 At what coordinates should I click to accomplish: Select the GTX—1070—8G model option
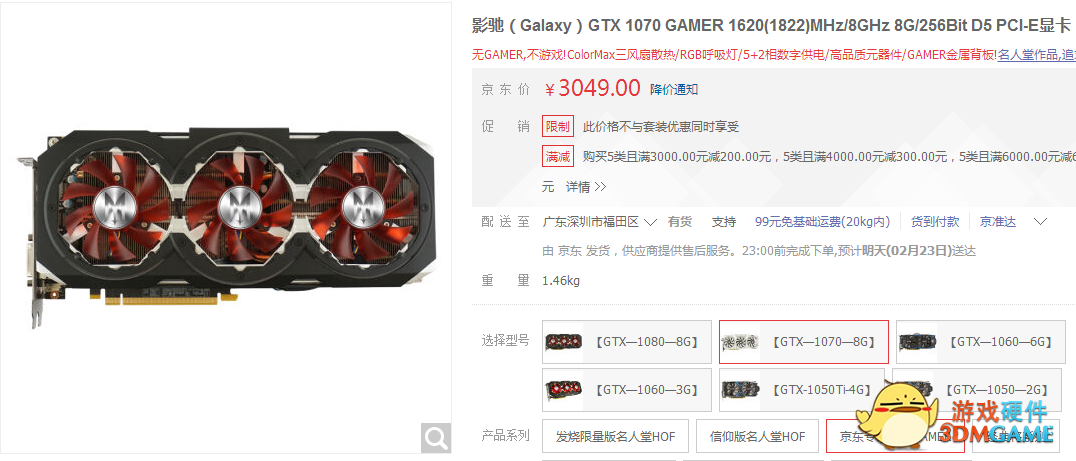coord(804,342)
